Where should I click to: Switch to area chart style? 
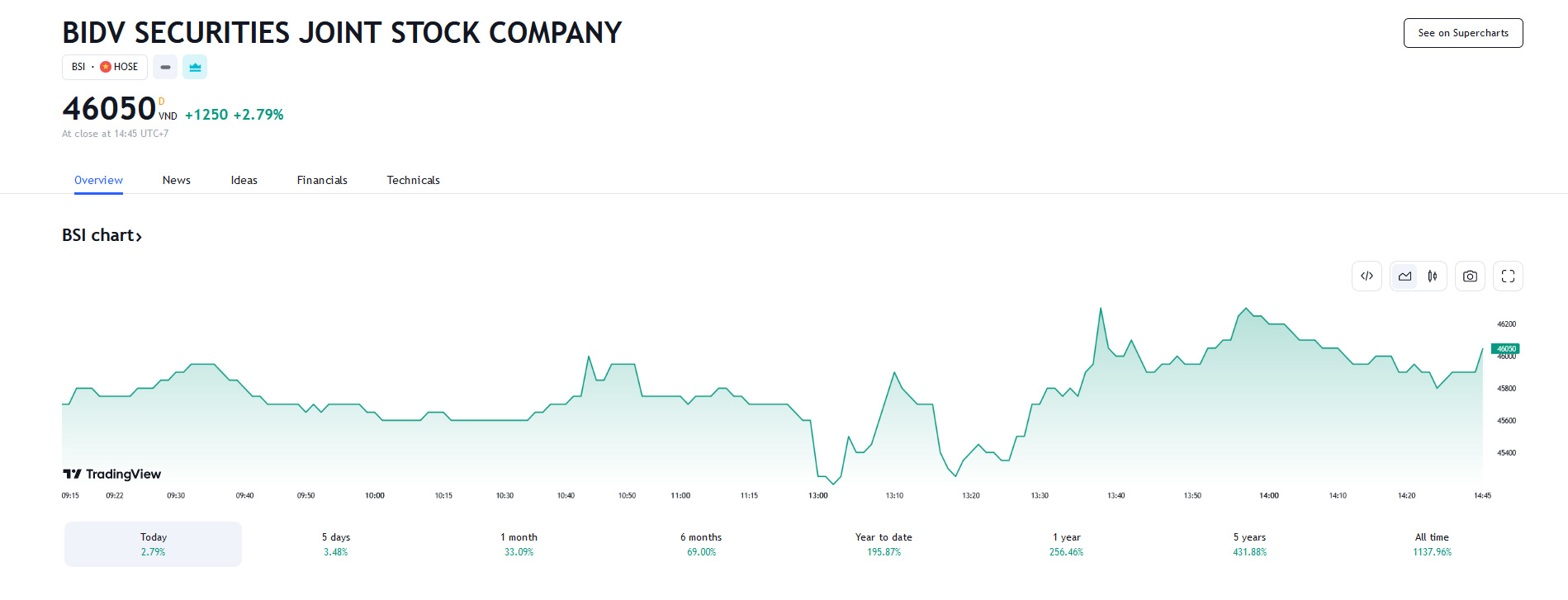click(x=1405, y=276)
